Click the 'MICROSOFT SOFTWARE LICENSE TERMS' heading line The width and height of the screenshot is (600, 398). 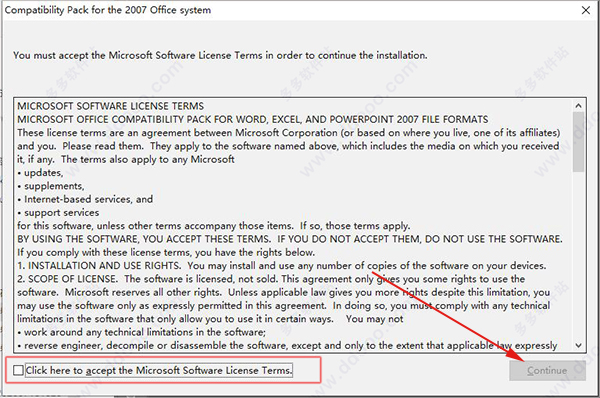point(111,106)
